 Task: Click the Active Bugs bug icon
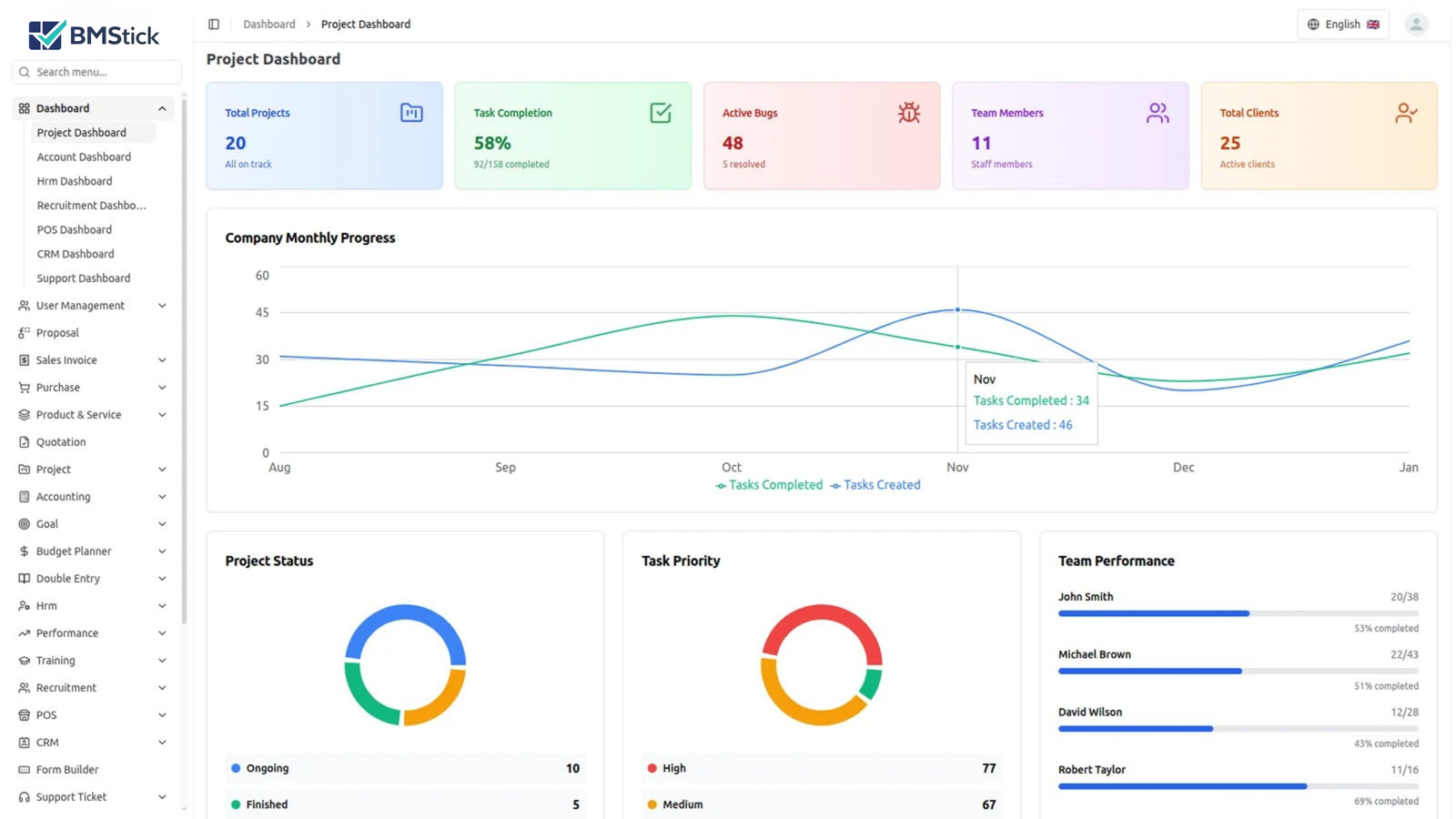coord(908,113)
